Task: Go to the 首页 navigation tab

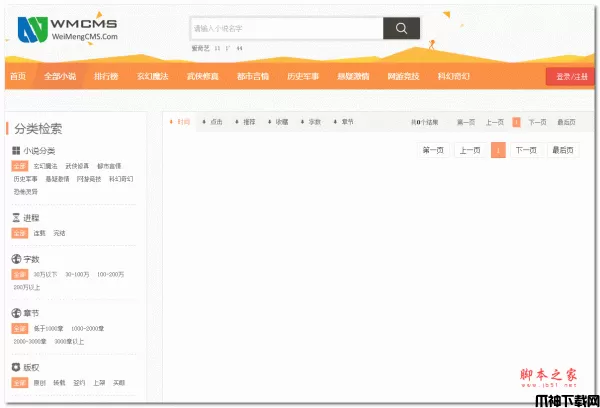Action: click(x=17, y=77)
